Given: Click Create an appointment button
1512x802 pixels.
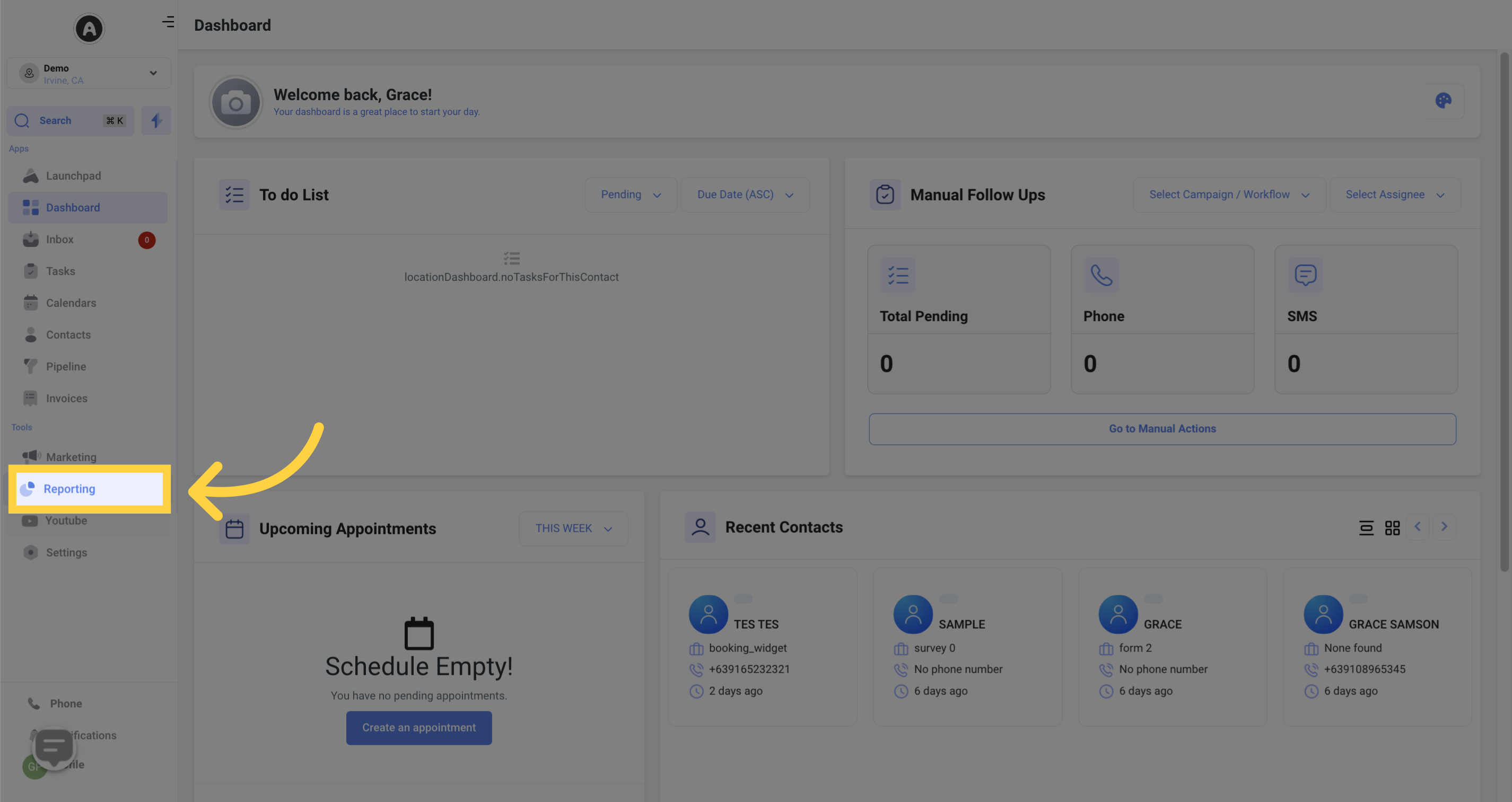Looking at the screenshot, I should point(419,727).
